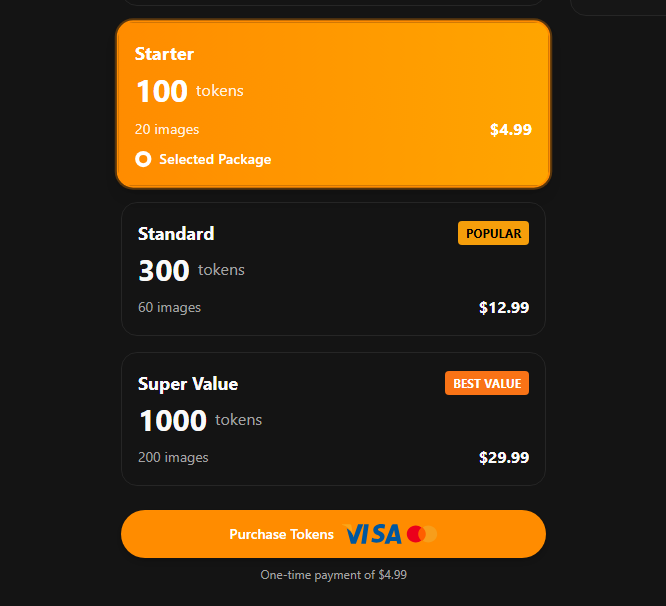Click the 20 images label
The image size is (666, 606).
167,129
